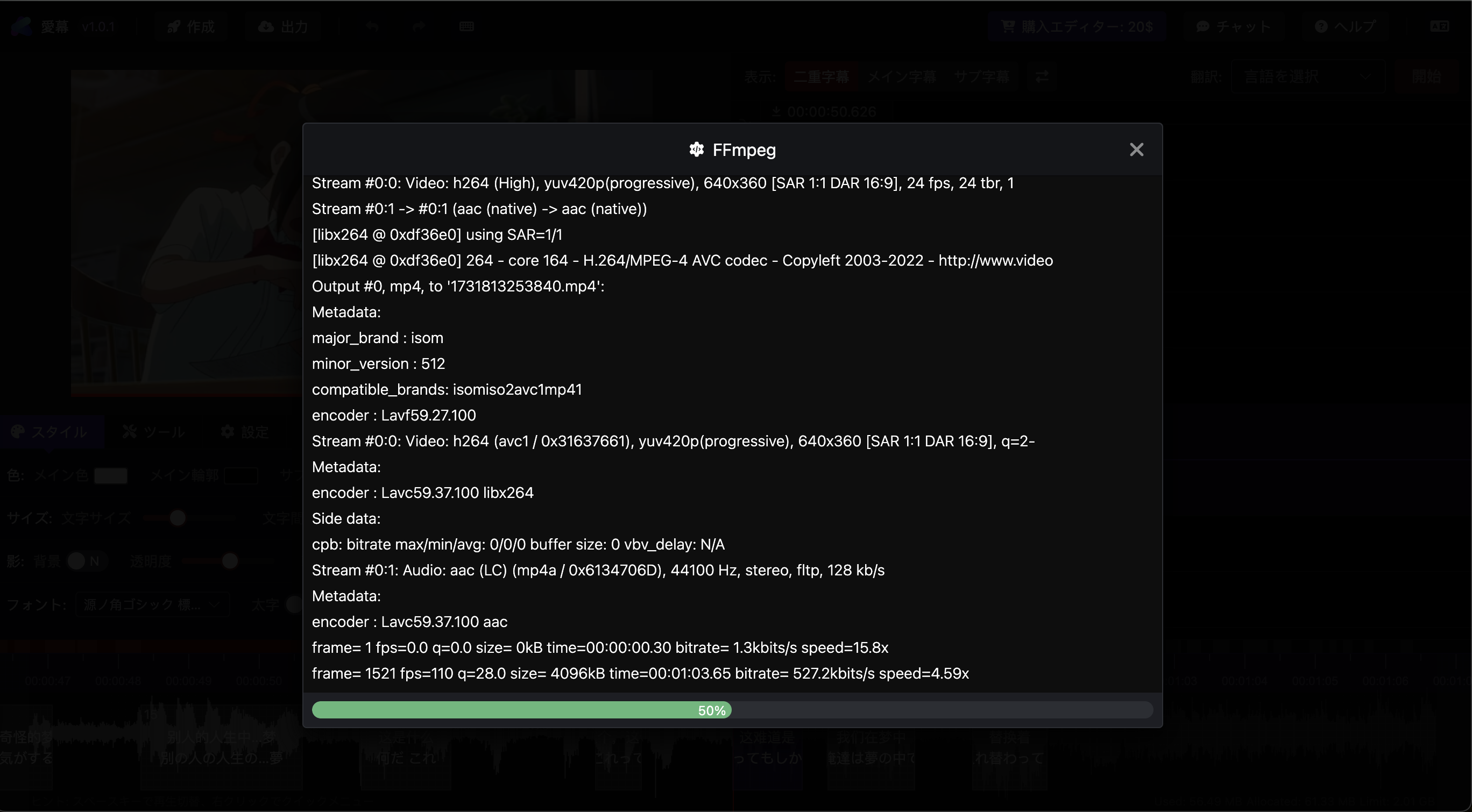The height and width of the screenshot is (812, 1472).
Task: Click the redo arrow icon
Action: [419, 26]
